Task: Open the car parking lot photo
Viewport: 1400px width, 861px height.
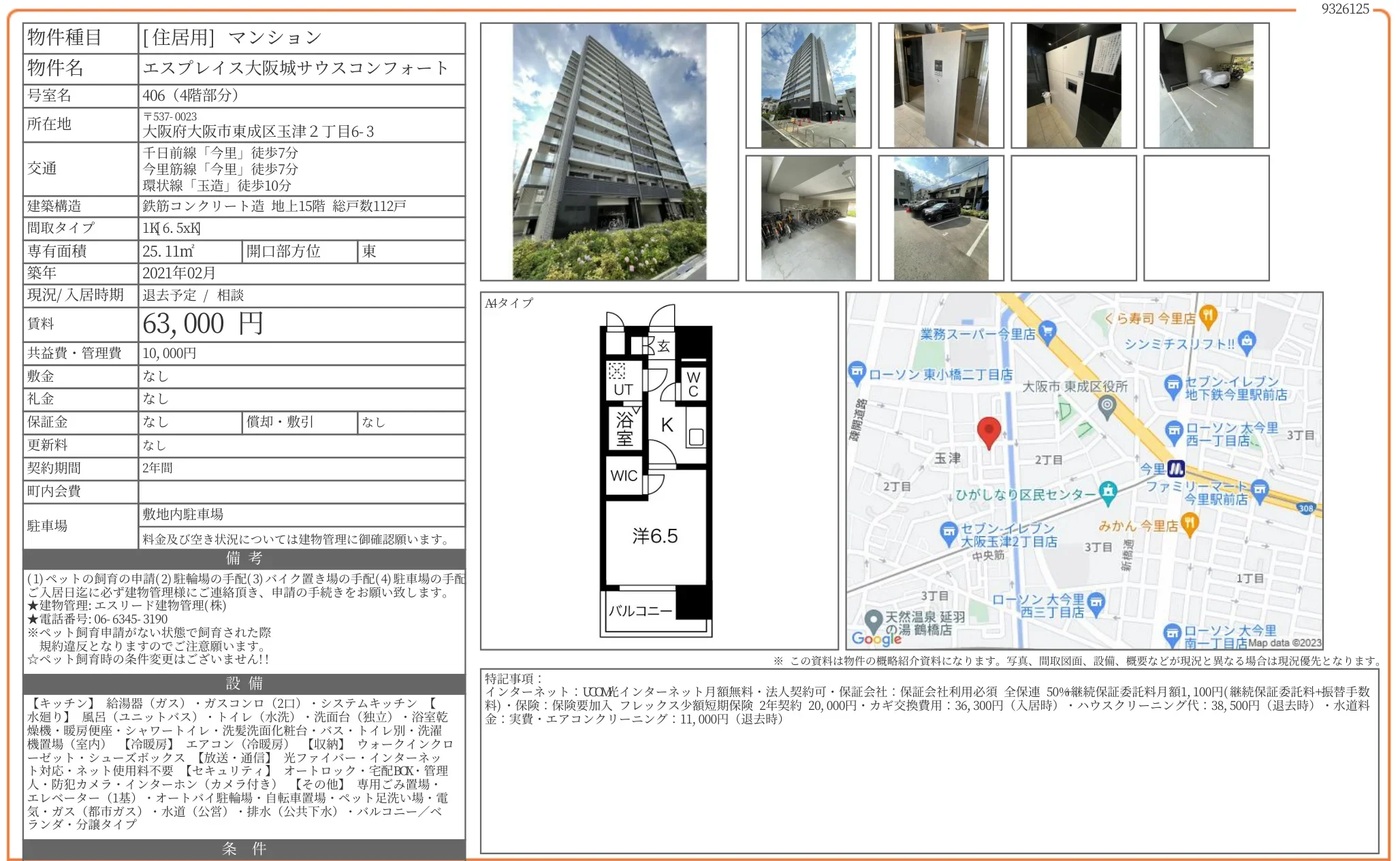Action: [x=940, y=218]
